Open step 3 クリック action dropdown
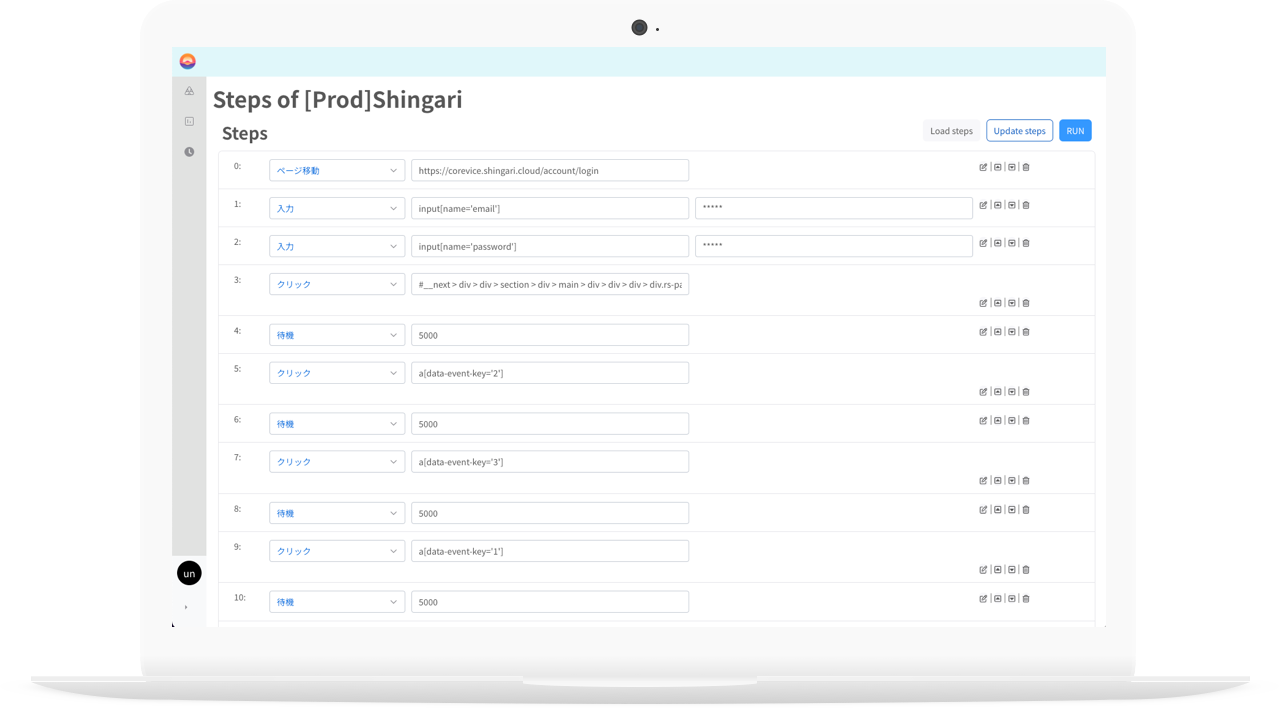Viewport: 1279px width, 708px height. tap(337, 284)
